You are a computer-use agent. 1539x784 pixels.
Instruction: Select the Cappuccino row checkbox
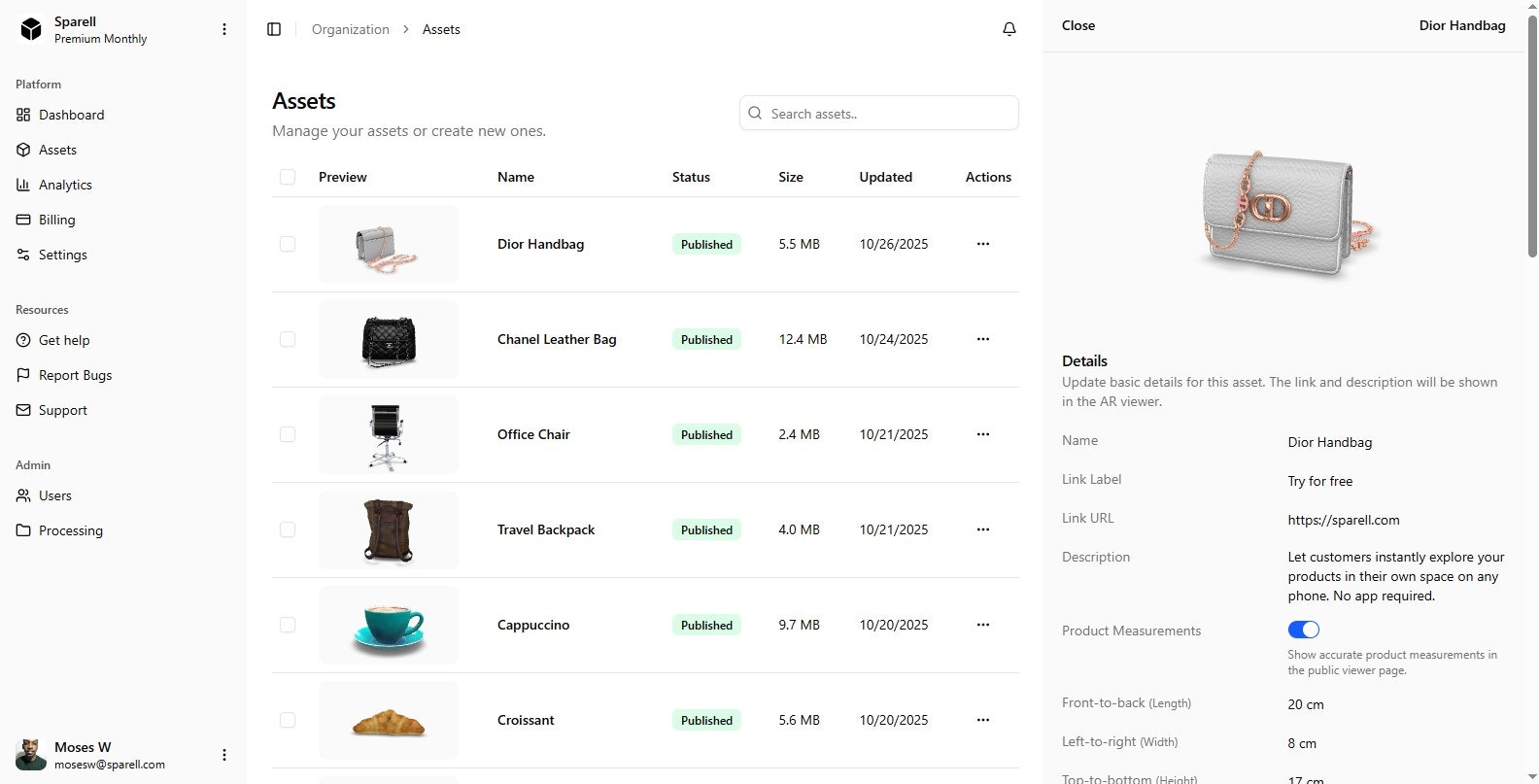click(288, 625)
